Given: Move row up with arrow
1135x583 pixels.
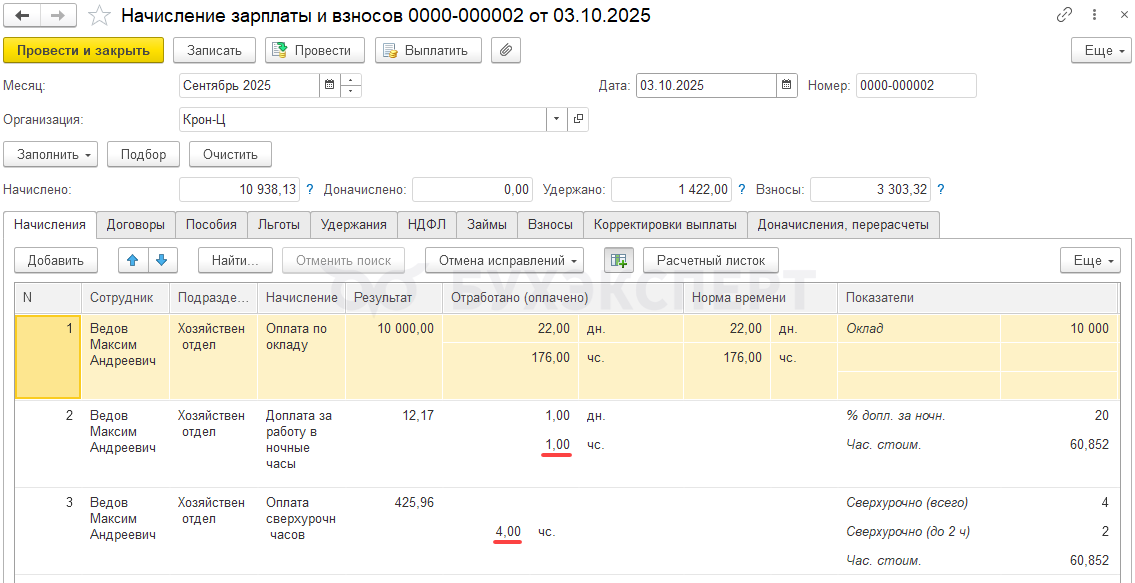Looking at the screenshot, I should (x=133, y=260).
